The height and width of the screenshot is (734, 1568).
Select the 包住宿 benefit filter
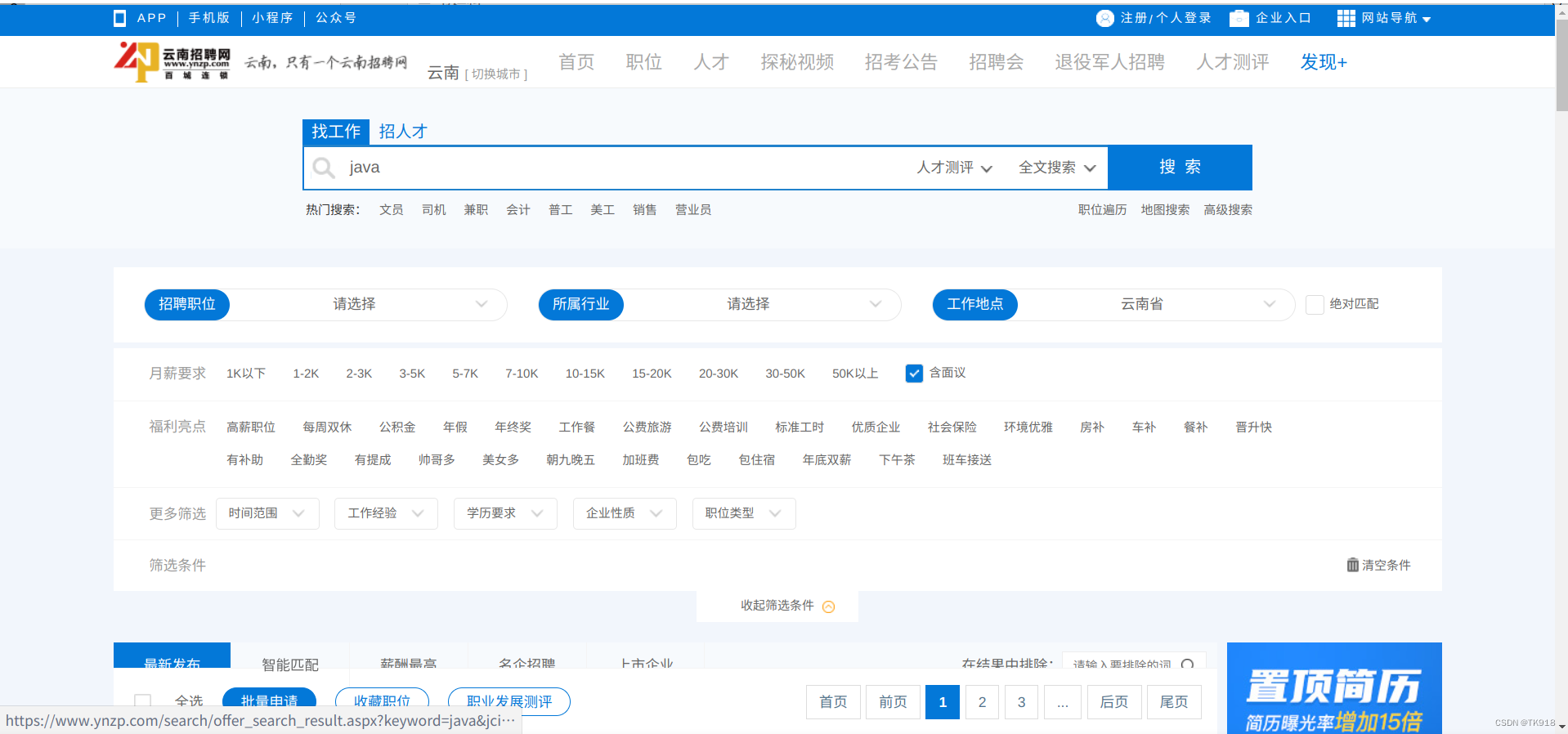[x=757, y=460]
